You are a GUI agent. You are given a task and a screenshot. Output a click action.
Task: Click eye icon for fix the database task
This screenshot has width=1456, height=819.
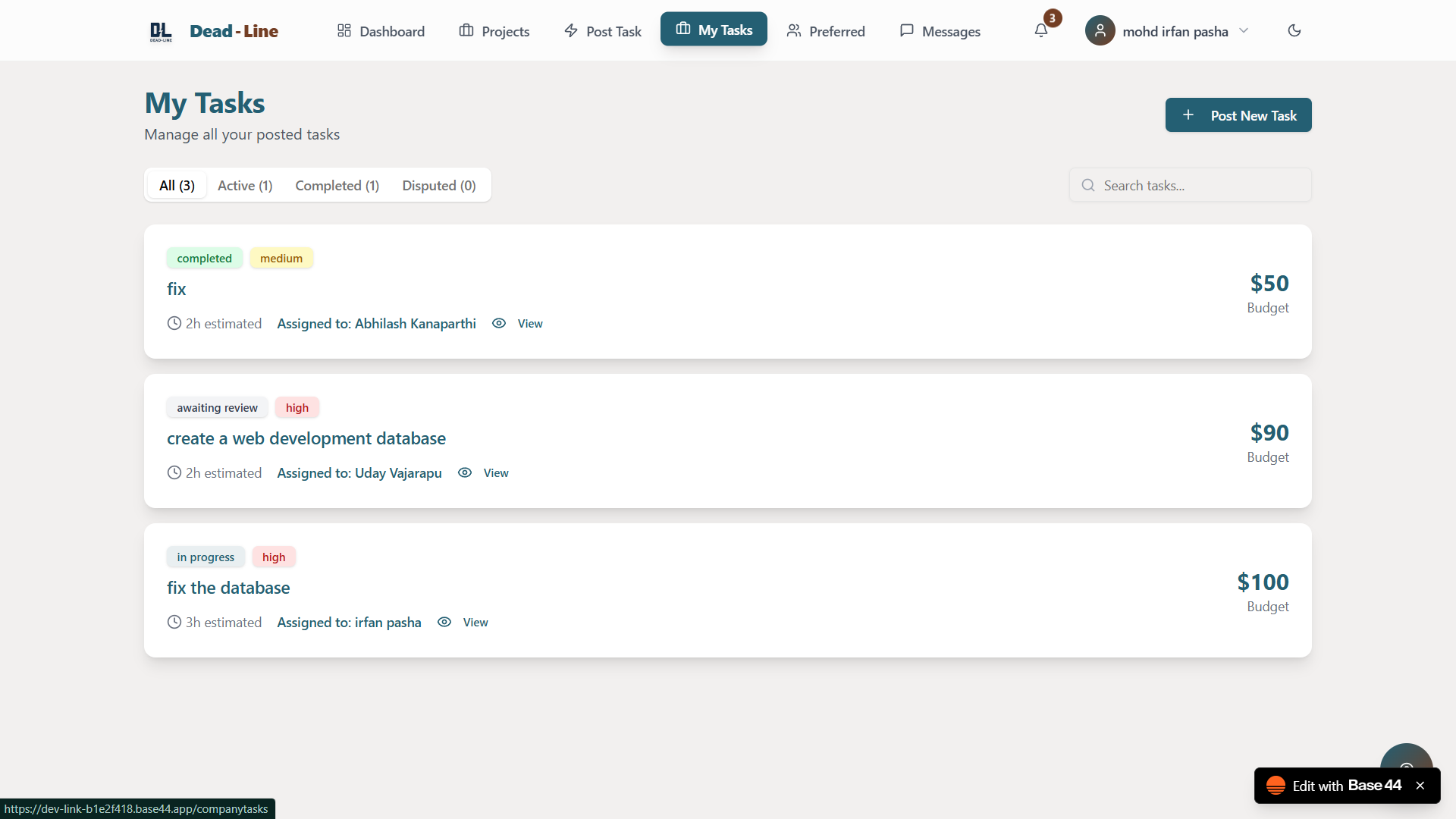pos(444,623)
